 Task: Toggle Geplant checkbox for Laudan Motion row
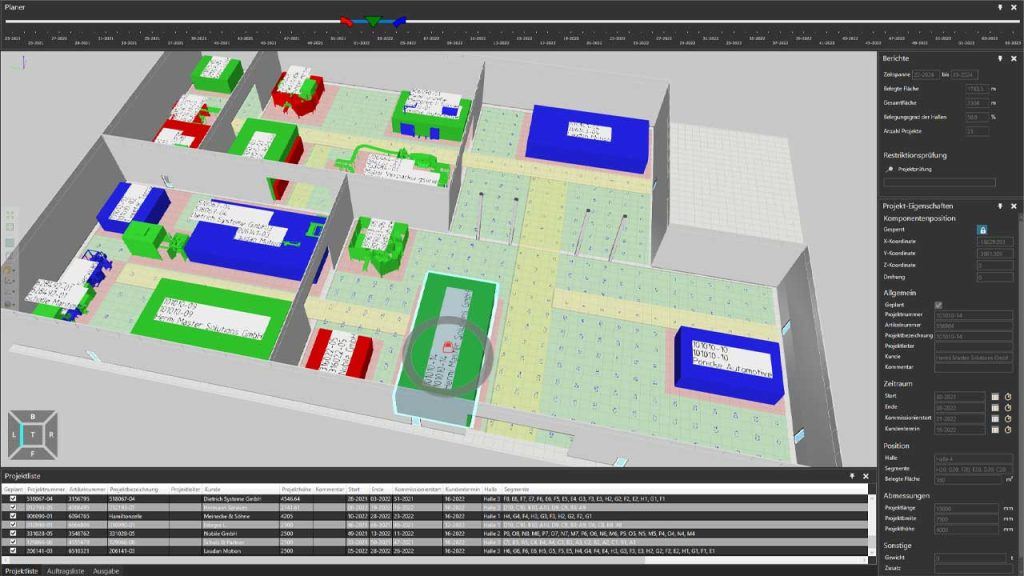pyautogui.click(x=13, y=550)
